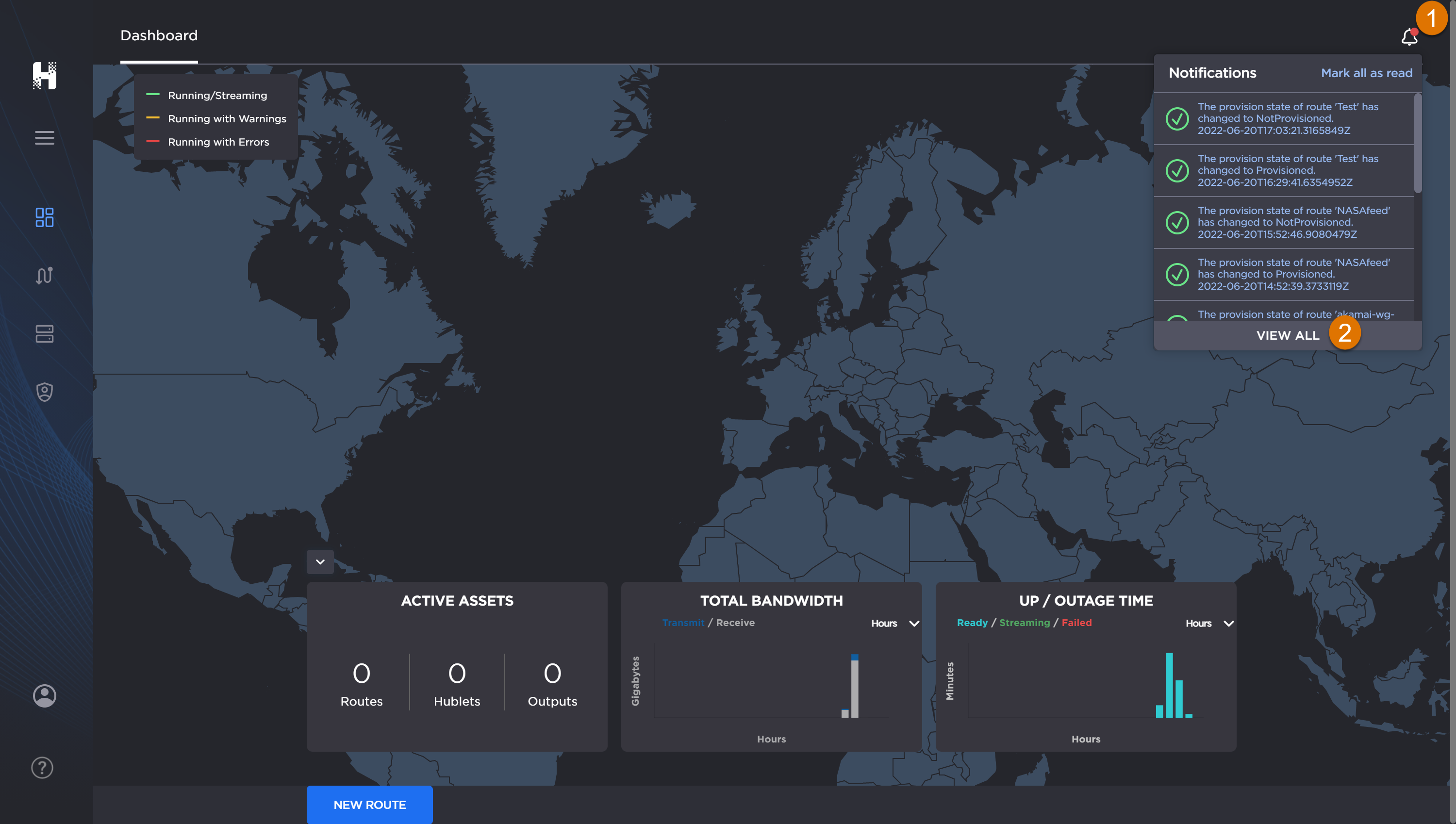The height and width of the screenshot is (824, 1456).
Task: Select the Dashboard grid icon in the sidebar
Action: (44, 217)
